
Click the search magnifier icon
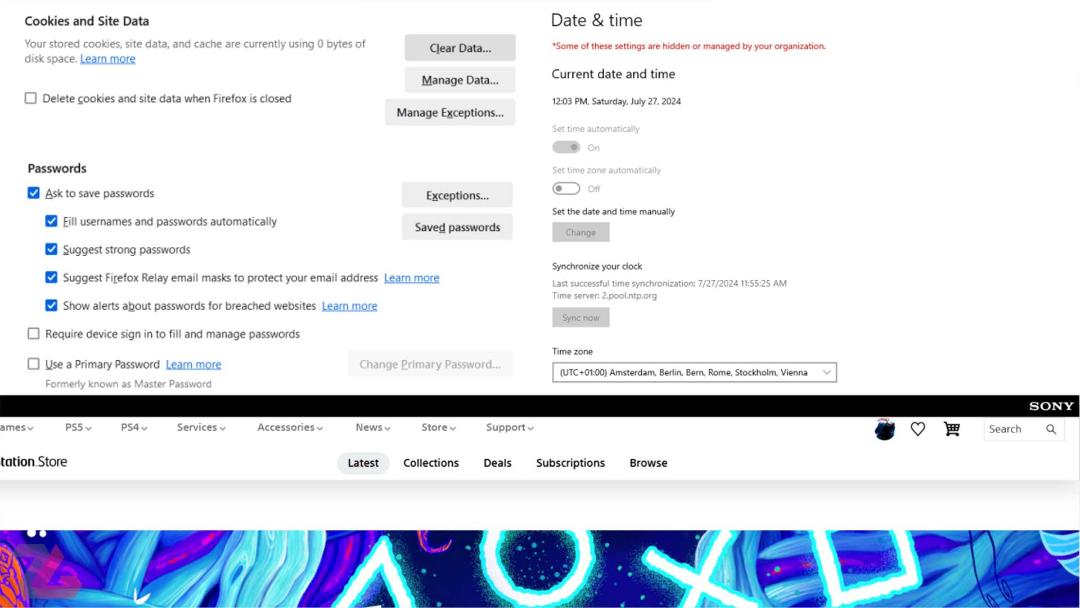pos(1050,429)
